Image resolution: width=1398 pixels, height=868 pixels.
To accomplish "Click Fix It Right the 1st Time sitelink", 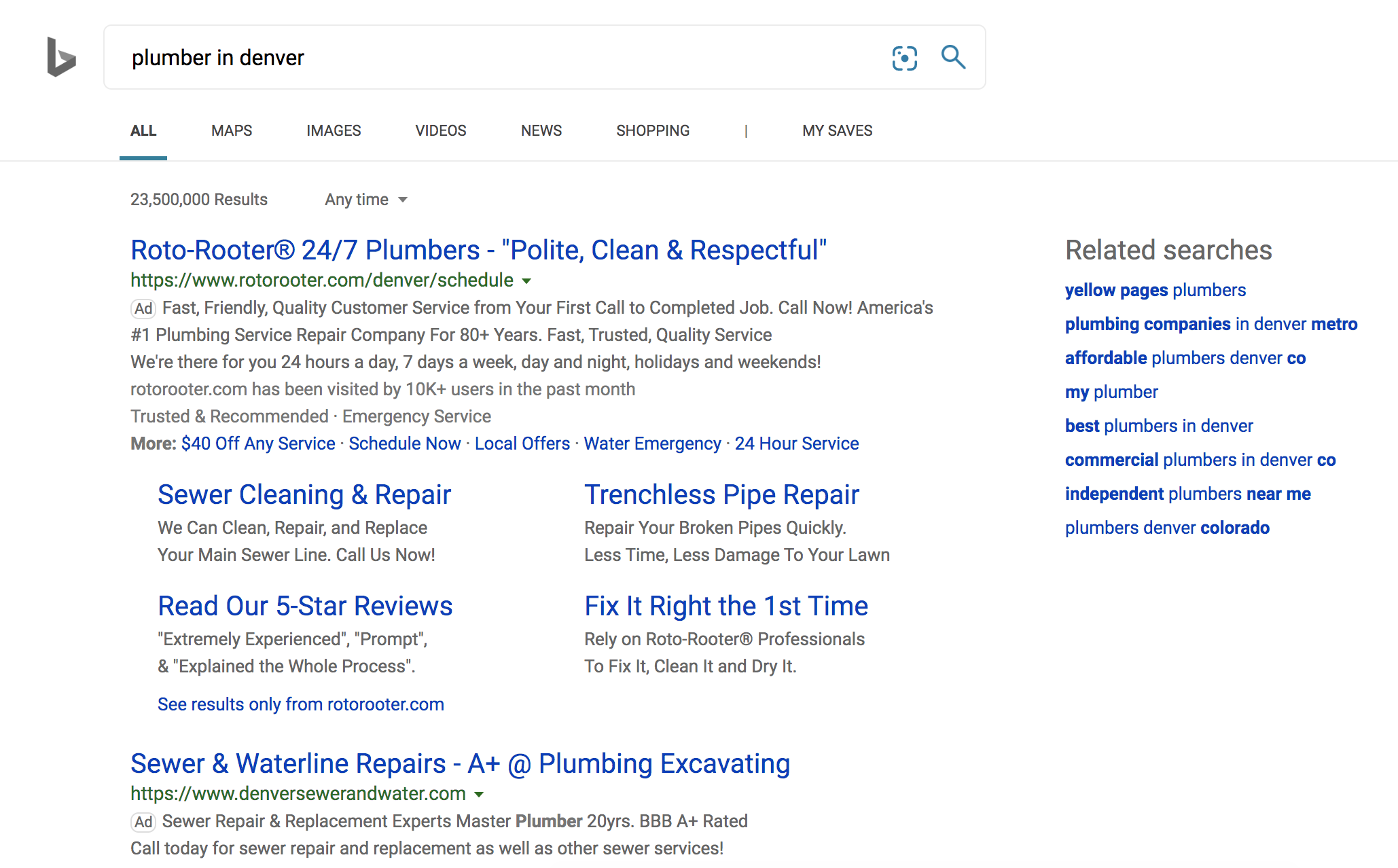I will click(x=726, y=606).
